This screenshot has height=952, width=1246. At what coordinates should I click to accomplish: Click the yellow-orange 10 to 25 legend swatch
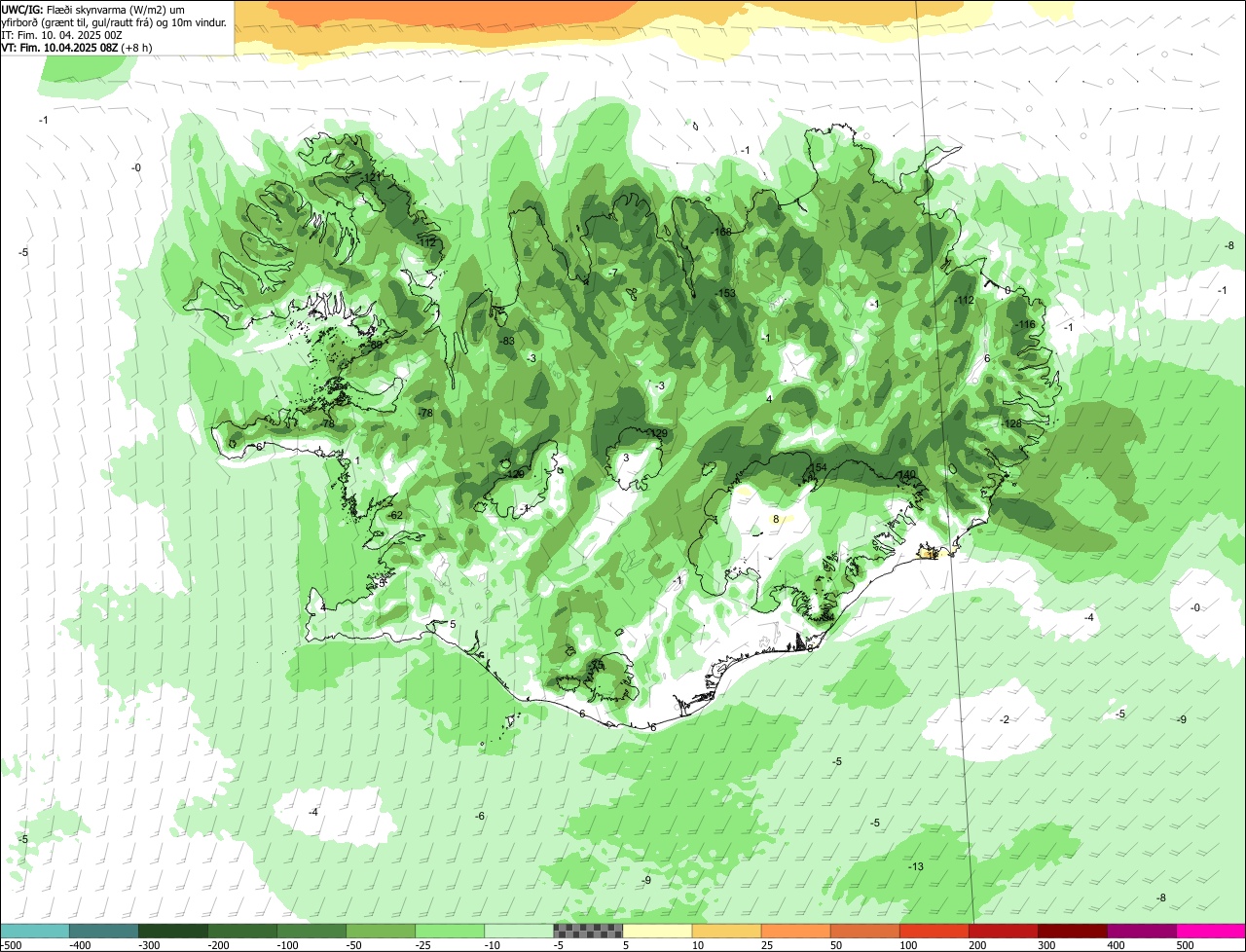pos(726,930)
